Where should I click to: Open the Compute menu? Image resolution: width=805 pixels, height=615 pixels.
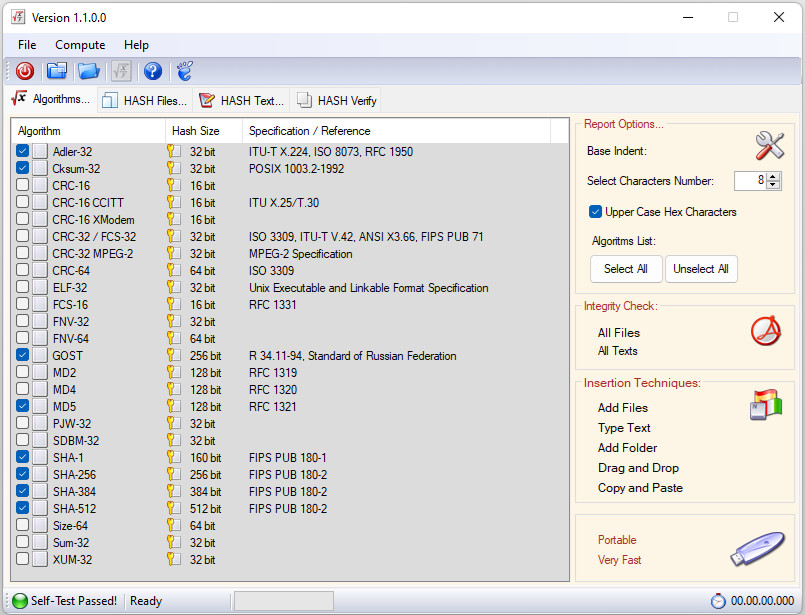coord(80,45)
